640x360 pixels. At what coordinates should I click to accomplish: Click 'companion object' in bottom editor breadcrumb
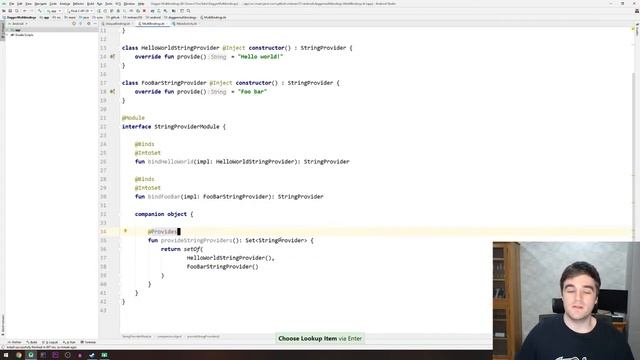point(169,337)
